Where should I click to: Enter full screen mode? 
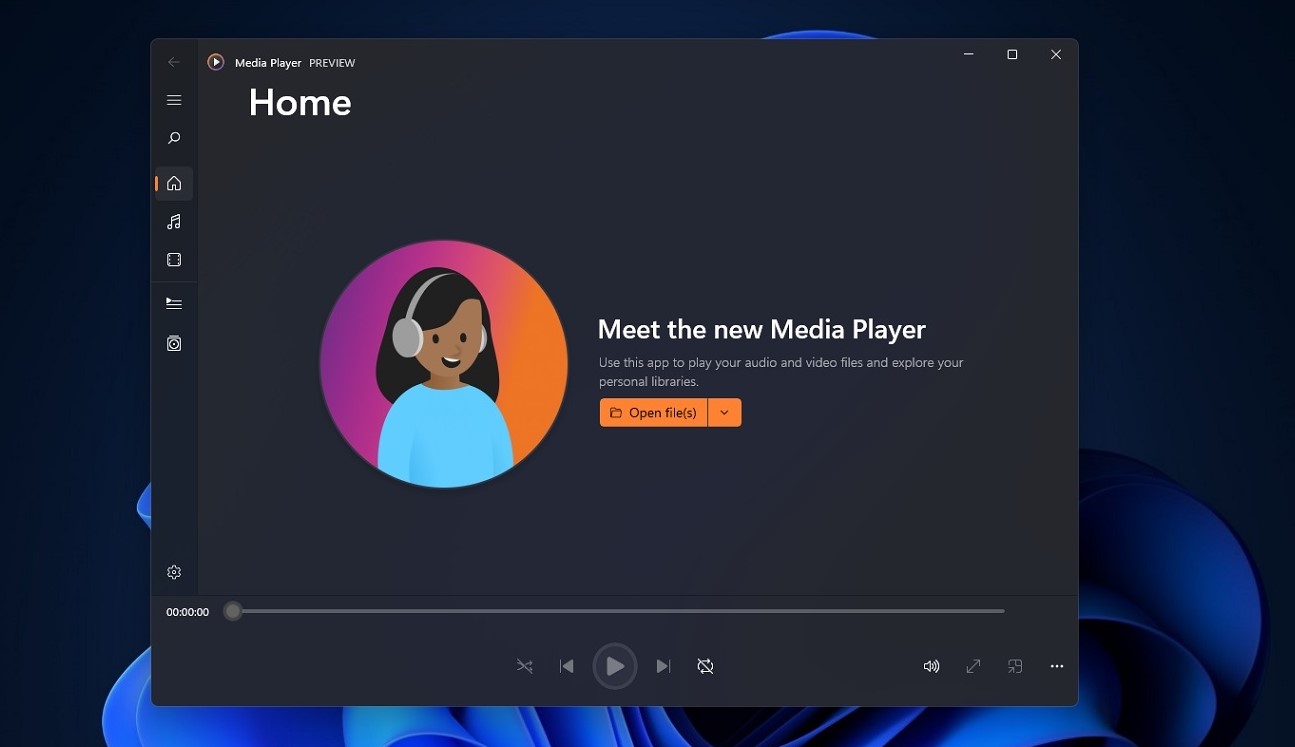973,666
